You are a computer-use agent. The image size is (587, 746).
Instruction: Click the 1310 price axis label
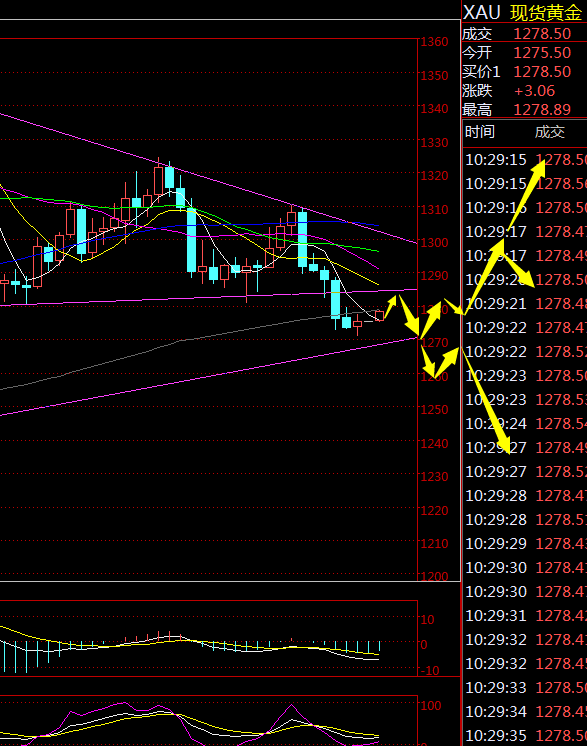pyautogui.click(x=434, y=209)
